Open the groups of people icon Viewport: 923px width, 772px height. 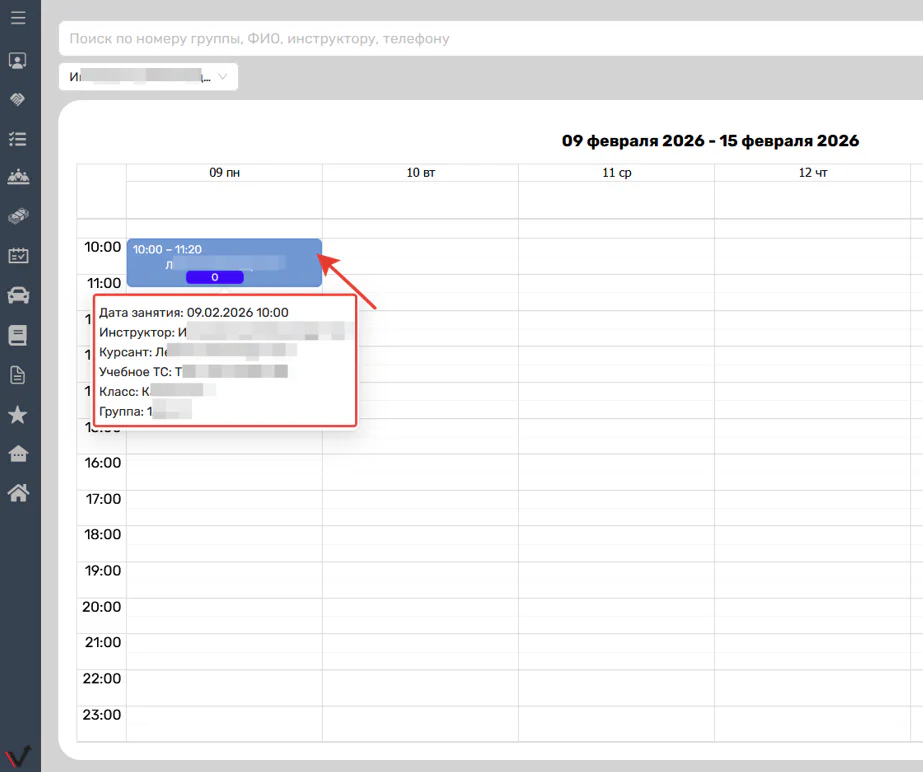(18, 177)
